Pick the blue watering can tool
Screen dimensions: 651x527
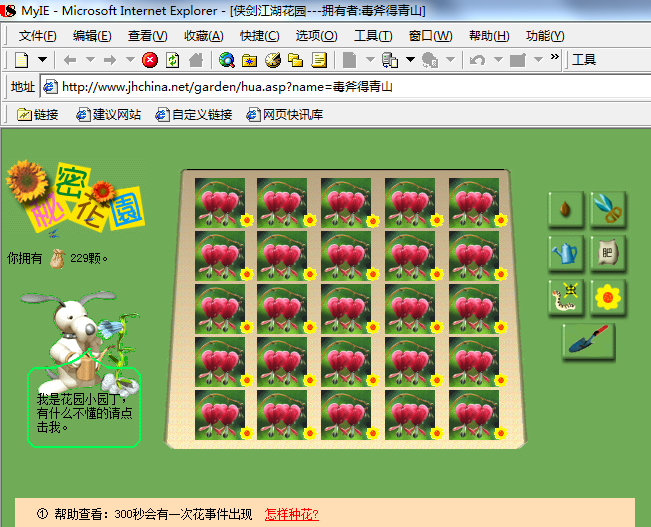[565, 253]
